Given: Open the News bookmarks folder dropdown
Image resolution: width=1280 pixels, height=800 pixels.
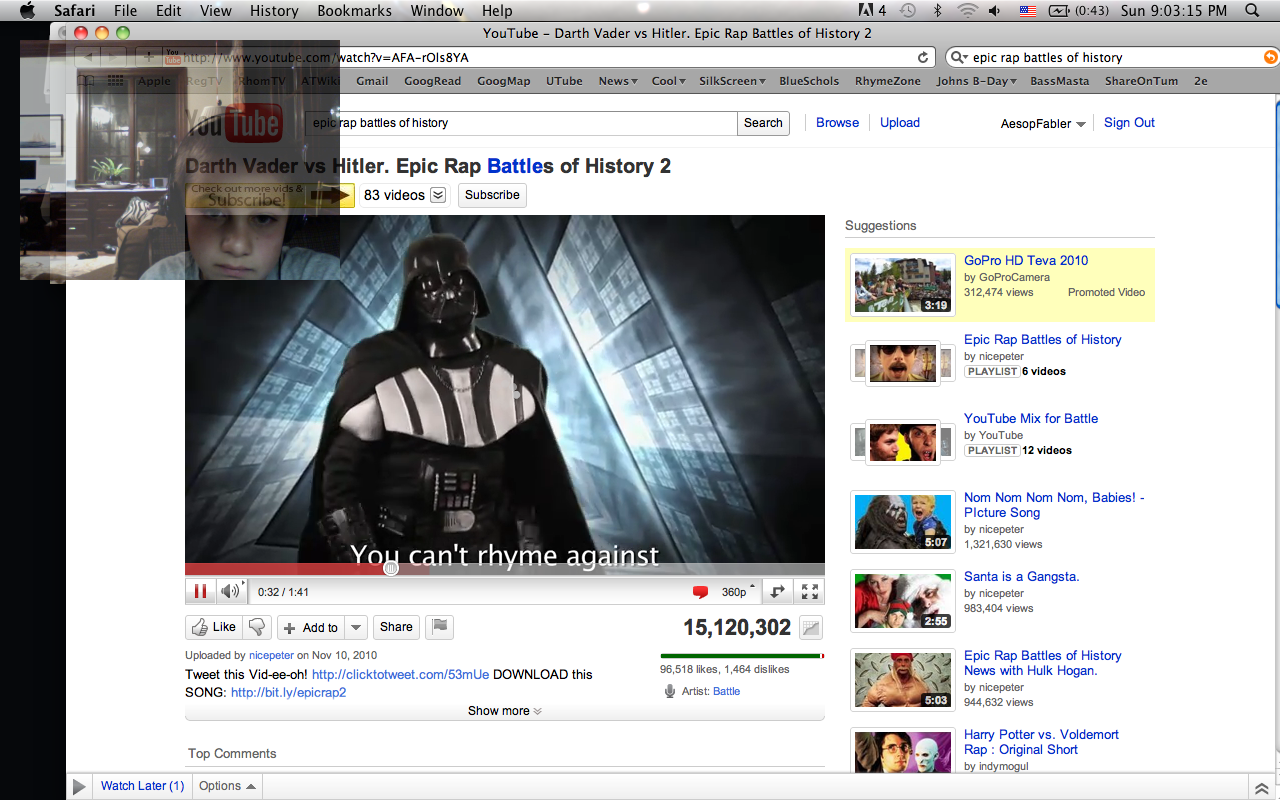Looking at the screenshot, I should pos(618,81).
